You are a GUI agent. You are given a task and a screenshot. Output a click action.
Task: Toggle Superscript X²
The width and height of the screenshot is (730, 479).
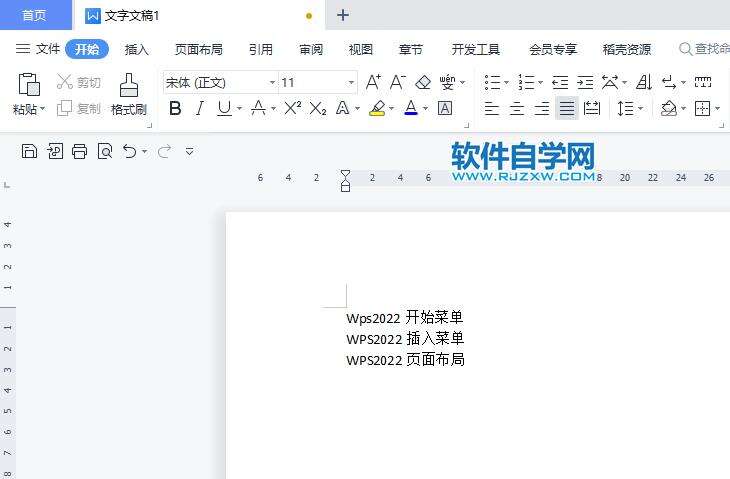292,108
